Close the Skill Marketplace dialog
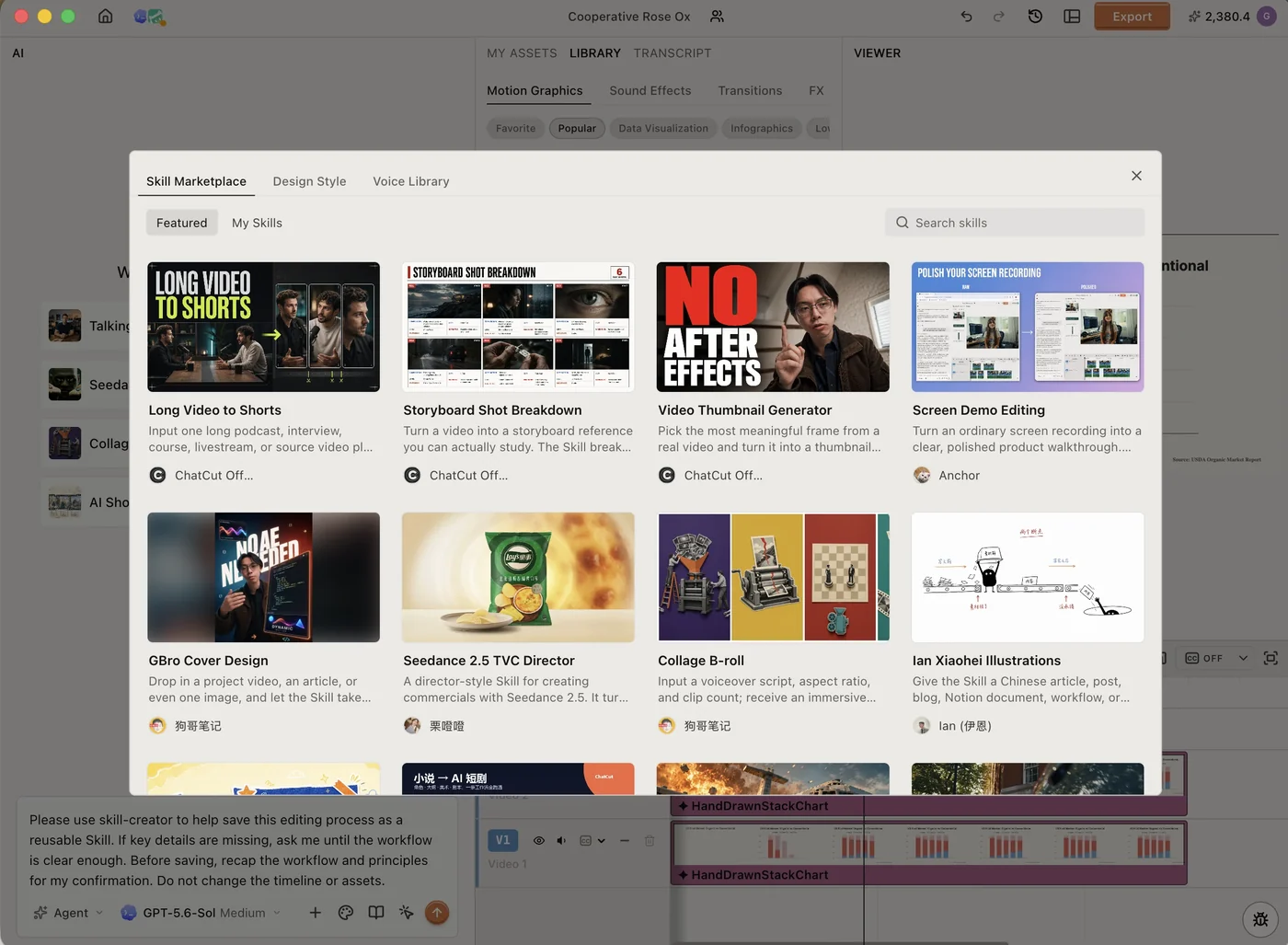 click(x=1136, y=176)
